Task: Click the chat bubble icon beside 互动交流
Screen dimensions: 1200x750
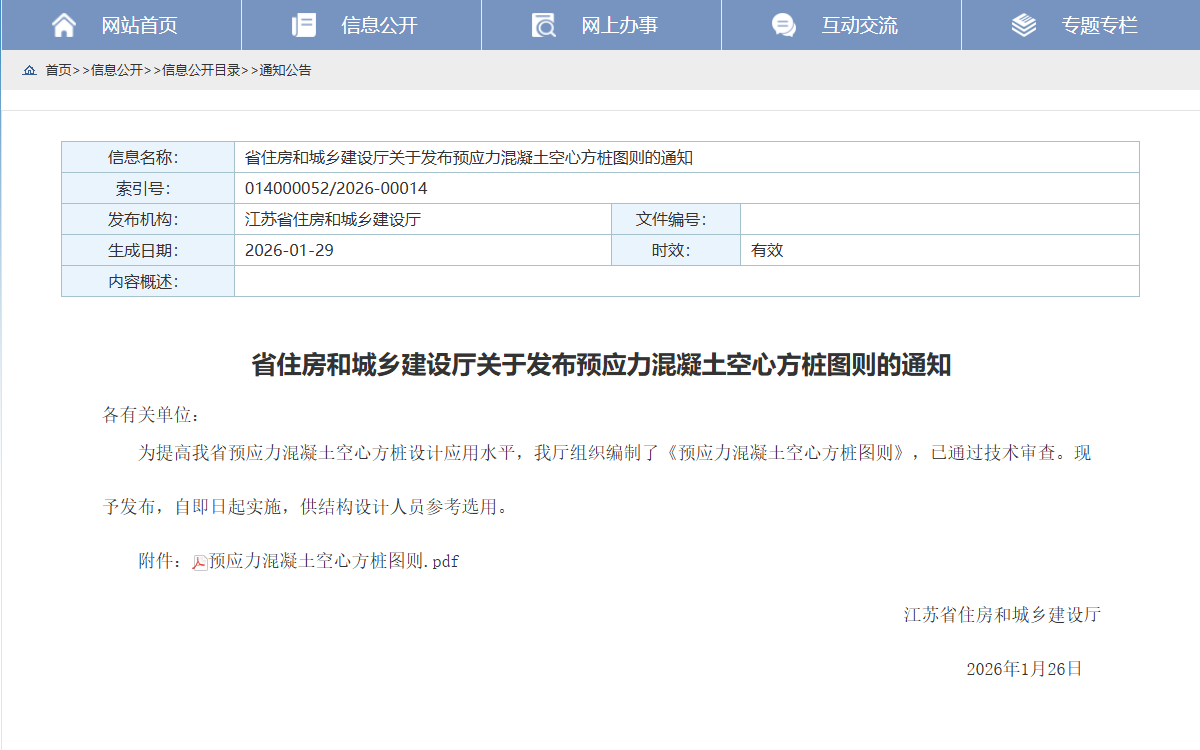Action: click(x=784, y=25)
